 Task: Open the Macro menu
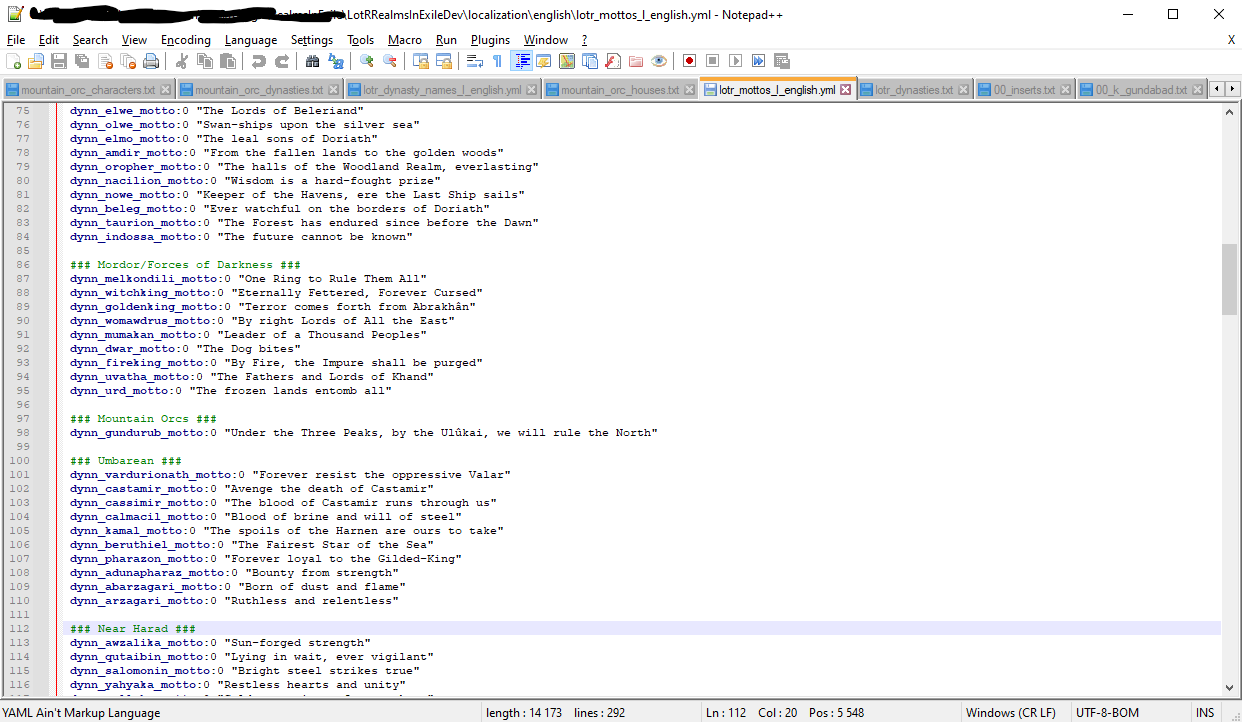pos(405,40)
